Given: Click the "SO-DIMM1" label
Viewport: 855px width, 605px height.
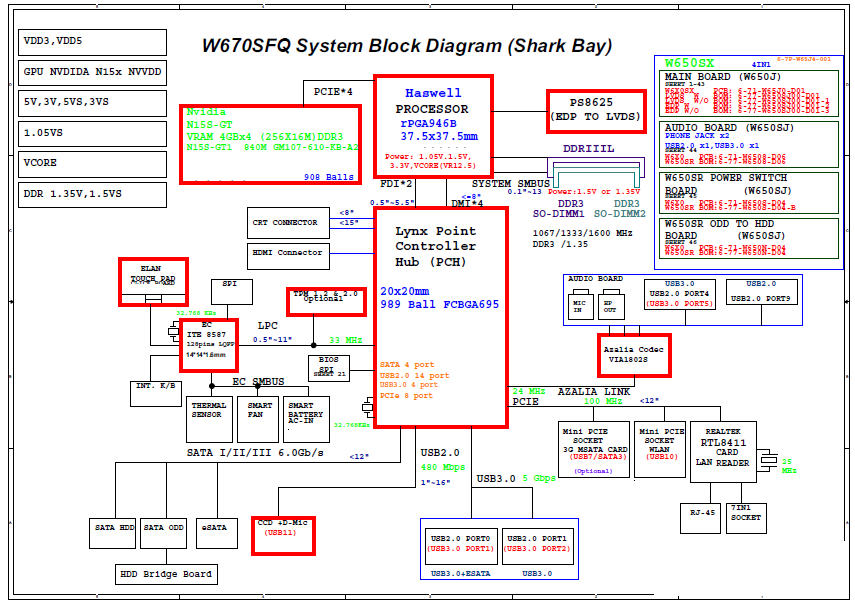Looking at the screenshot, I should (558, 214).
